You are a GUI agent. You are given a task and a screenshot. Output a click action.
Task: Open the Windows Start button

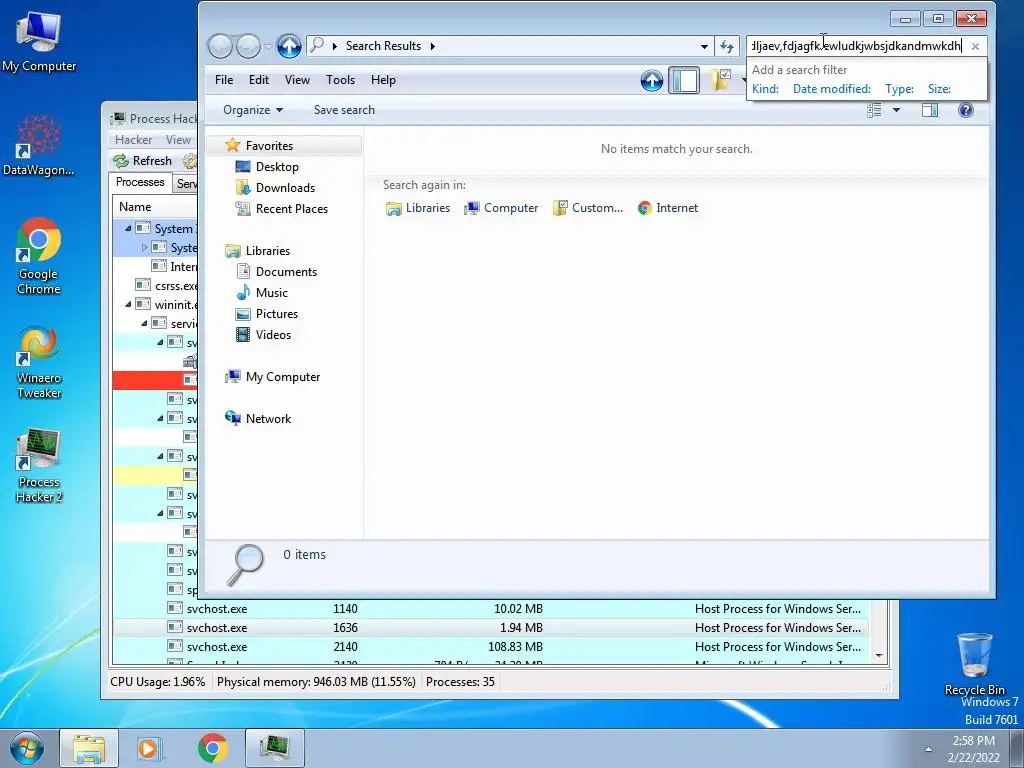point(26,748)
